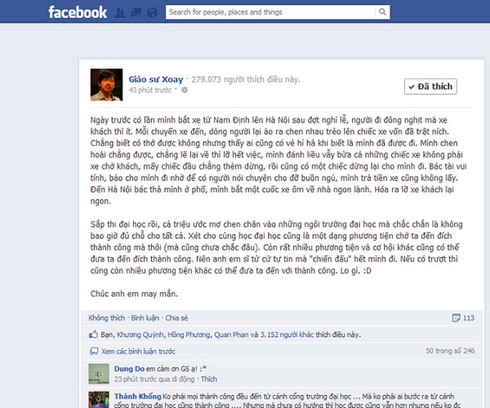Click the Facebook logo

(x=78, y=12)
